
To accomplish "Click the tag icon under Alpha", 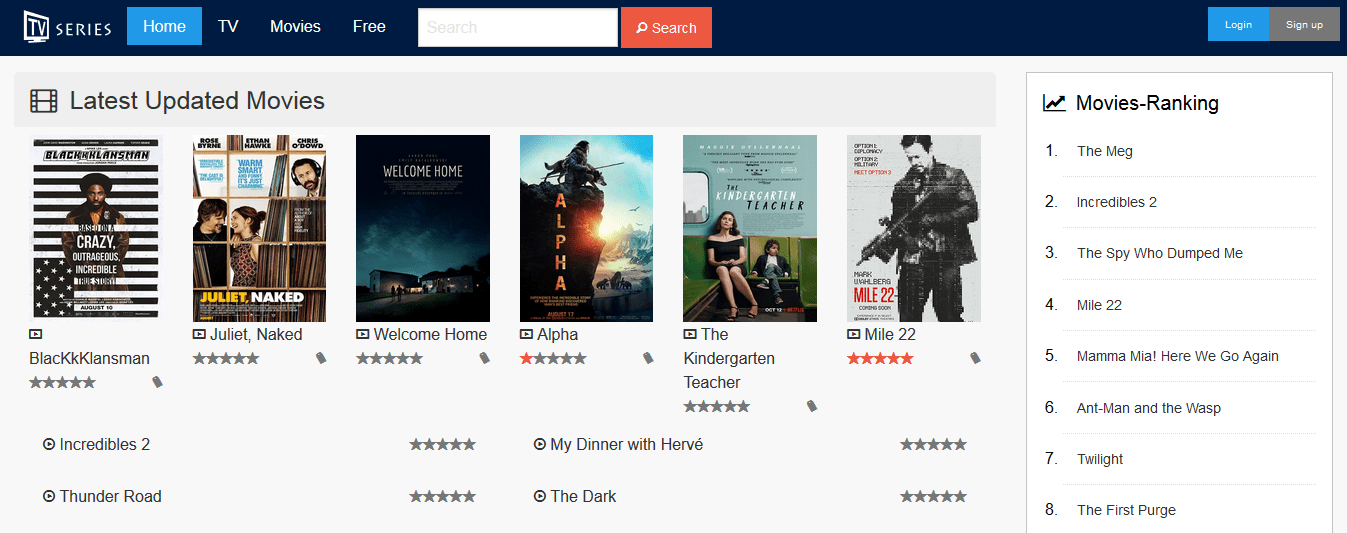I will point(648,358).
